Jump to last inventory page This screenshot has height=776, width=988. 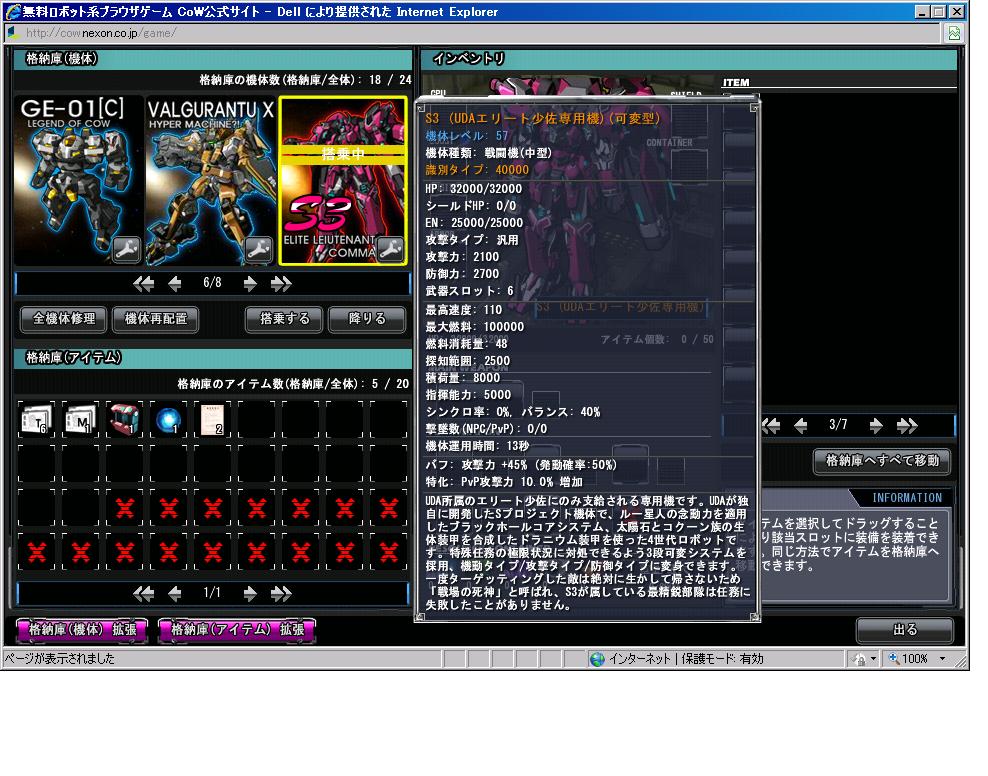[907, 426]
